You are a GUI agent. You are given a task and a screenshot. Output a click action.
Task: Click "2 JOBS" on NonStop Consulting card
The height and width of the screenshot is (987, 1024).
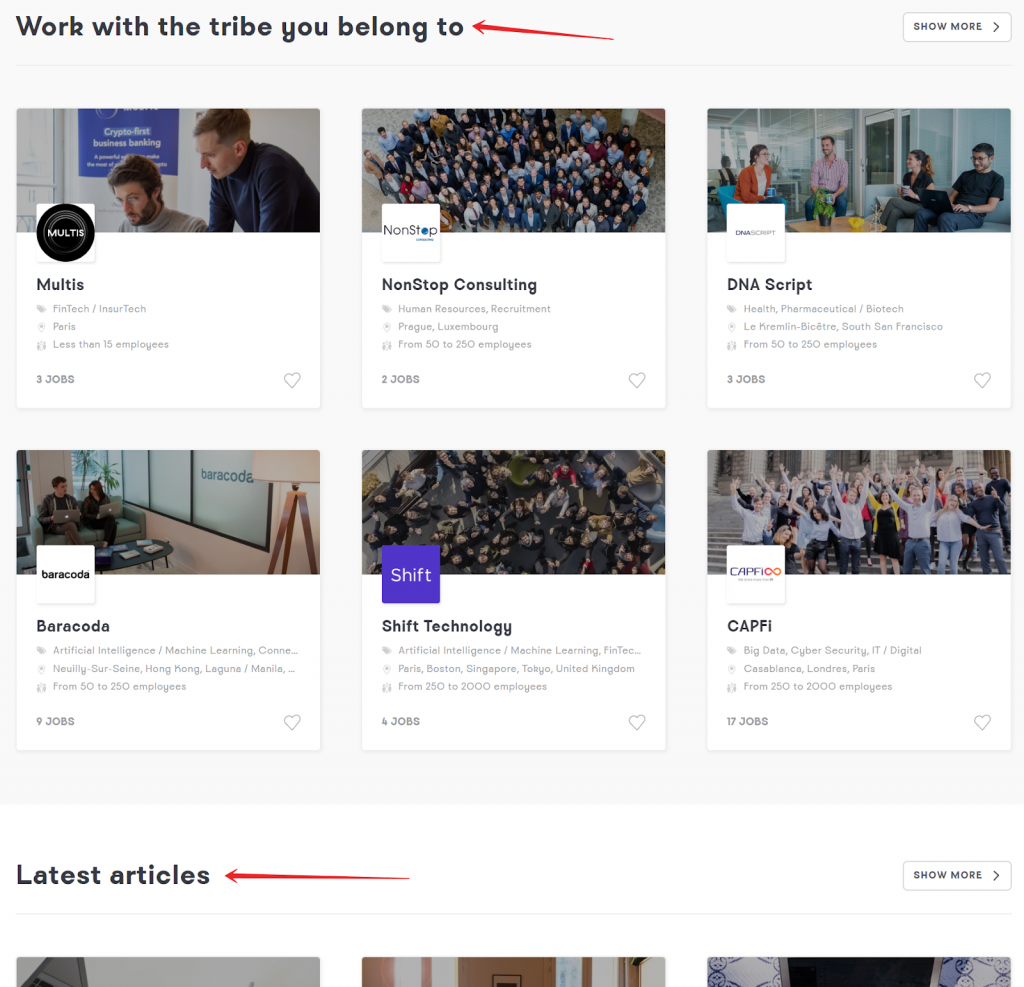400,380
